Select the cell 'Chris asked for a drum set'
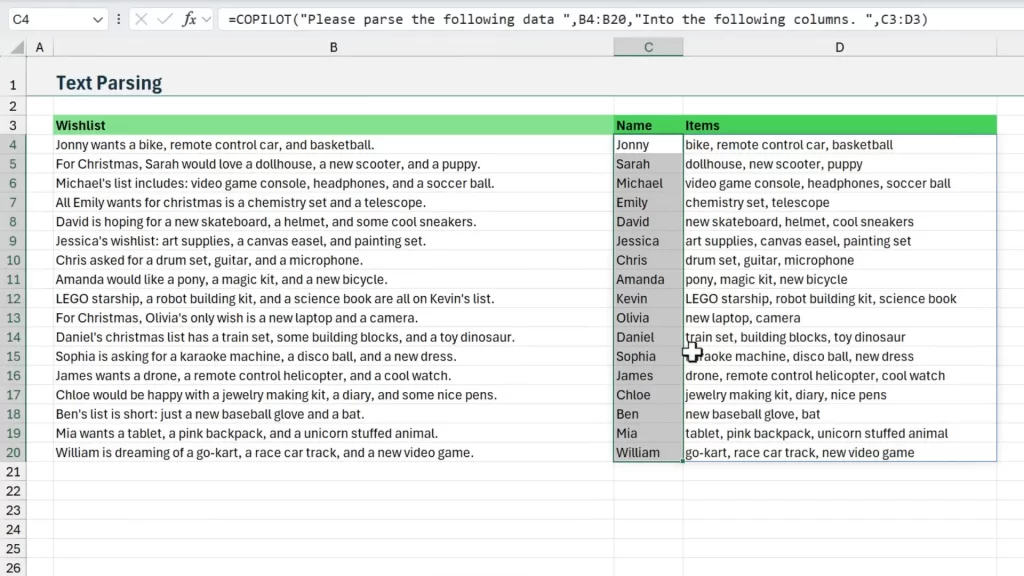The height and width of the screenshot is (576, 1024). coord(333,260)
